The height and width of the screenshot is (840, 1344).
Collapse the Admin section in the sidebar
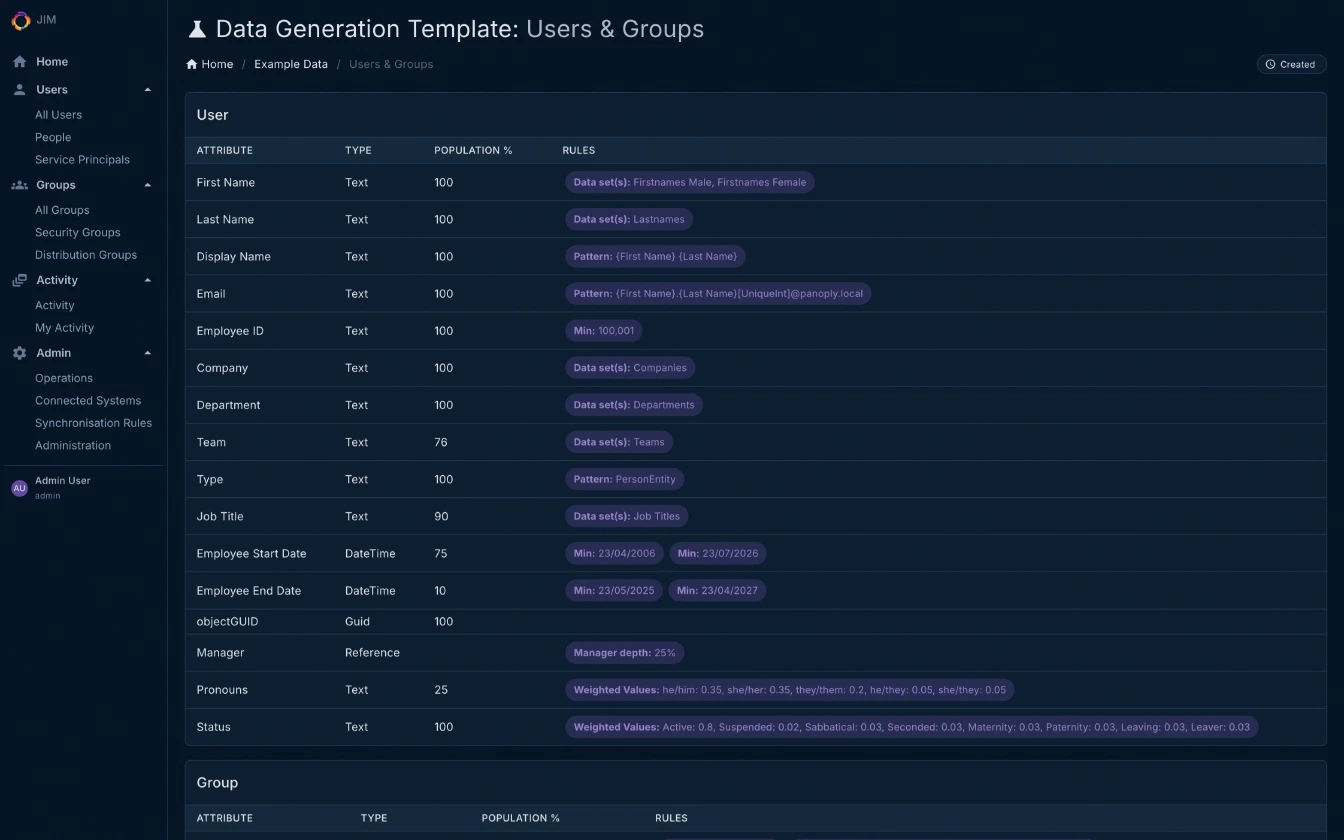point(147,353)
